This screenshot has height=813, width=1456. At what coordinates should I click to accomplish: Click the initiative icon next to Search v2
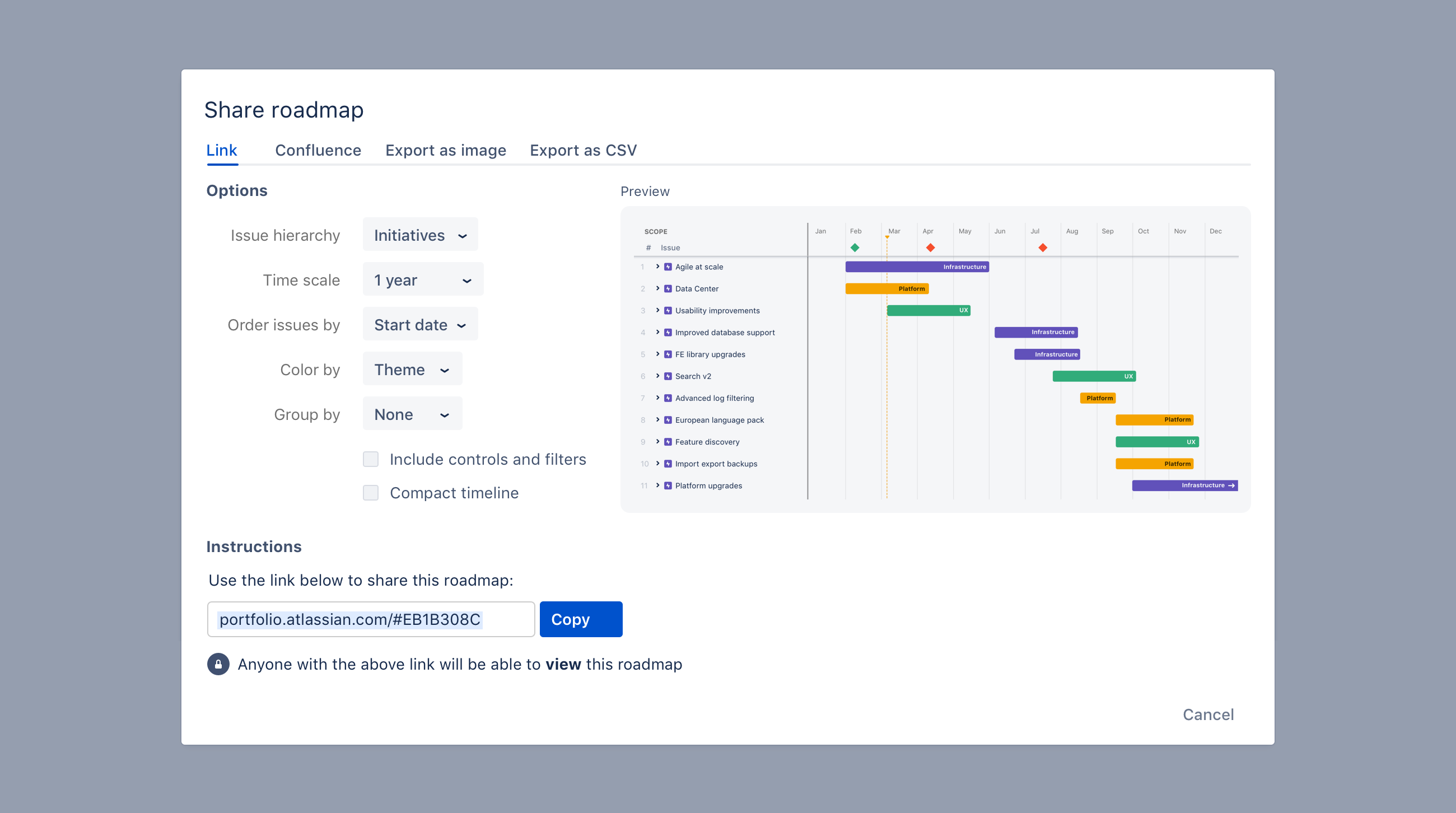pos(668,376)
